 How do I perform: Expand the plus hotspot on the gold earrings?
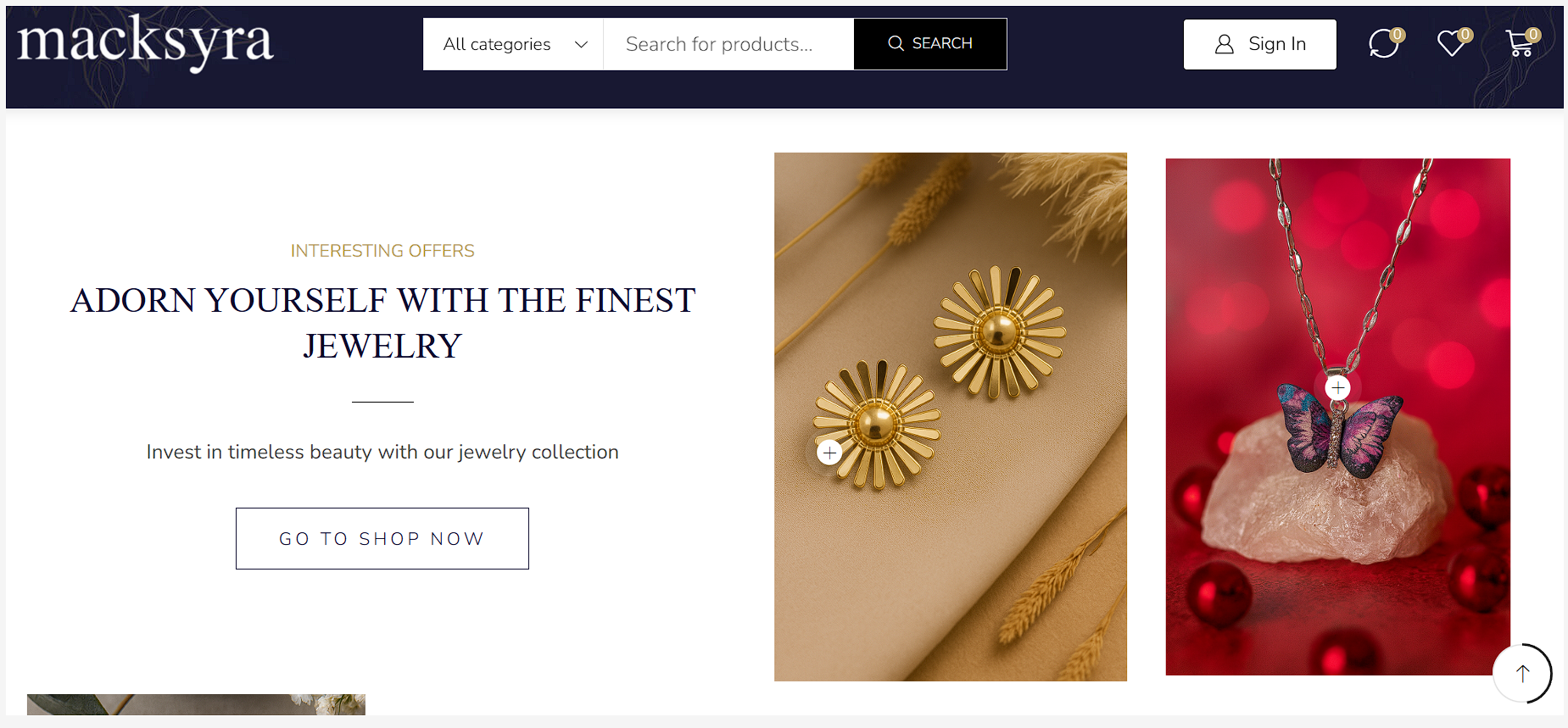point(829,453)
